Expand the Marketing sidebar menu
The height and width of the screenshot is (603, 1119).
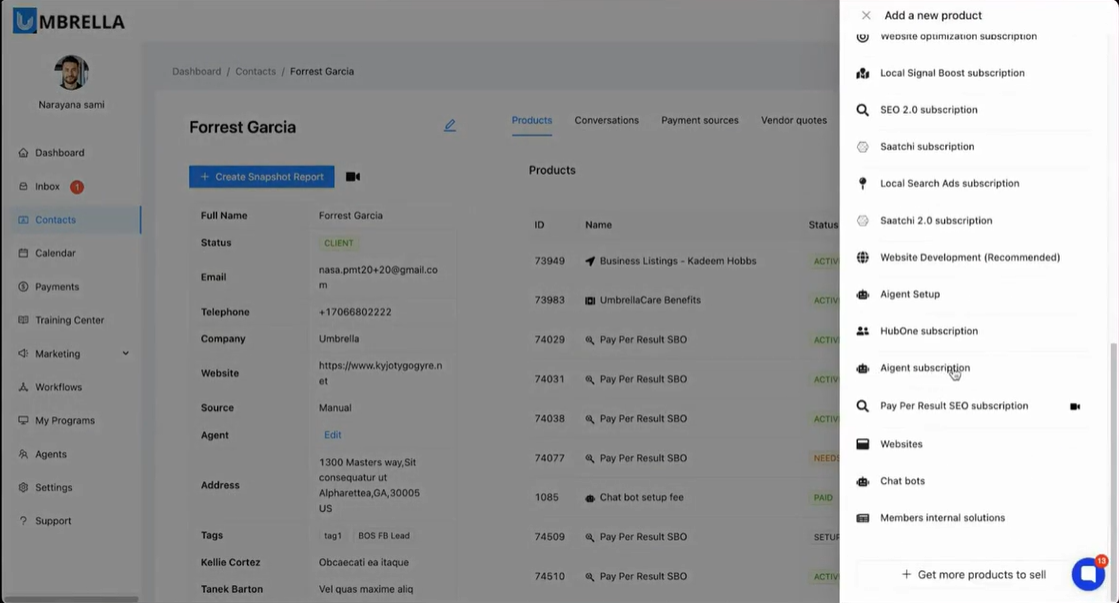point(125,354)
